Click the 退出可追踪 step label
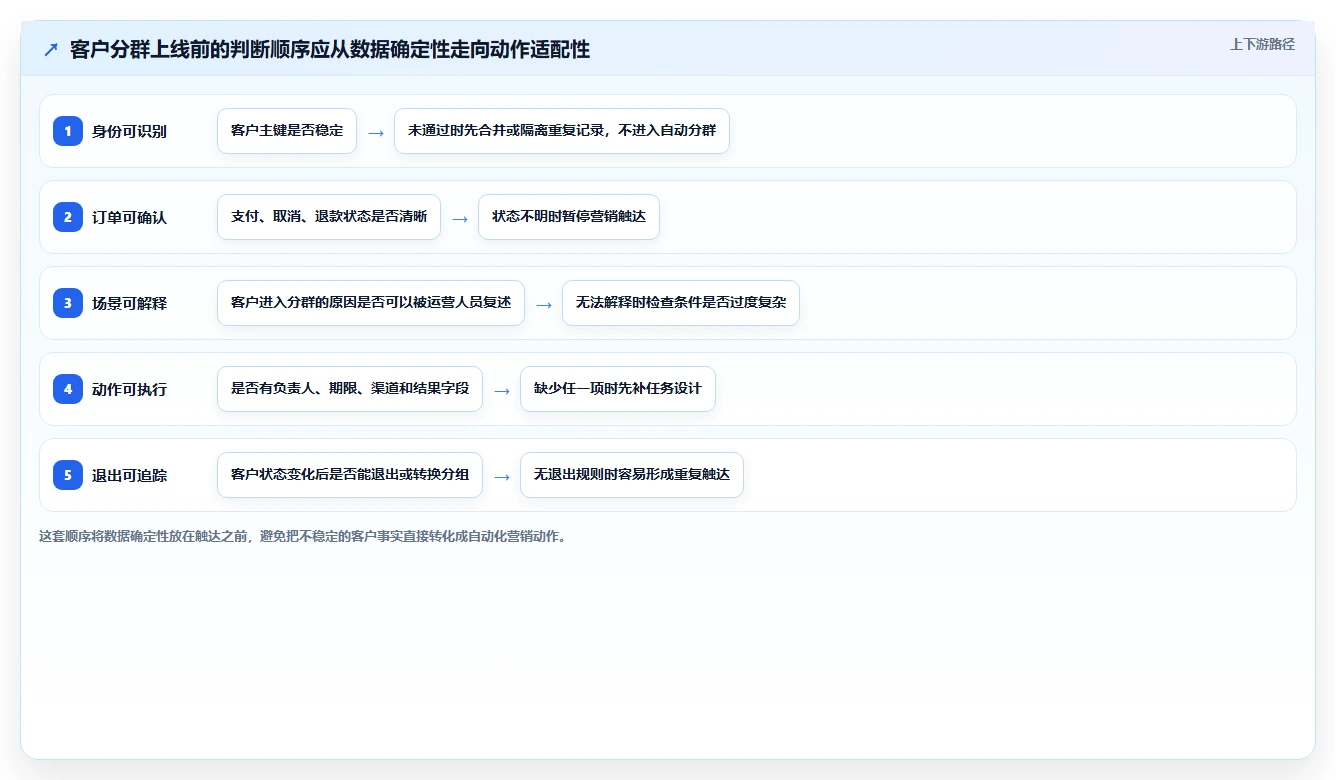The image size is (1336, 780). [x=129, y=475]
